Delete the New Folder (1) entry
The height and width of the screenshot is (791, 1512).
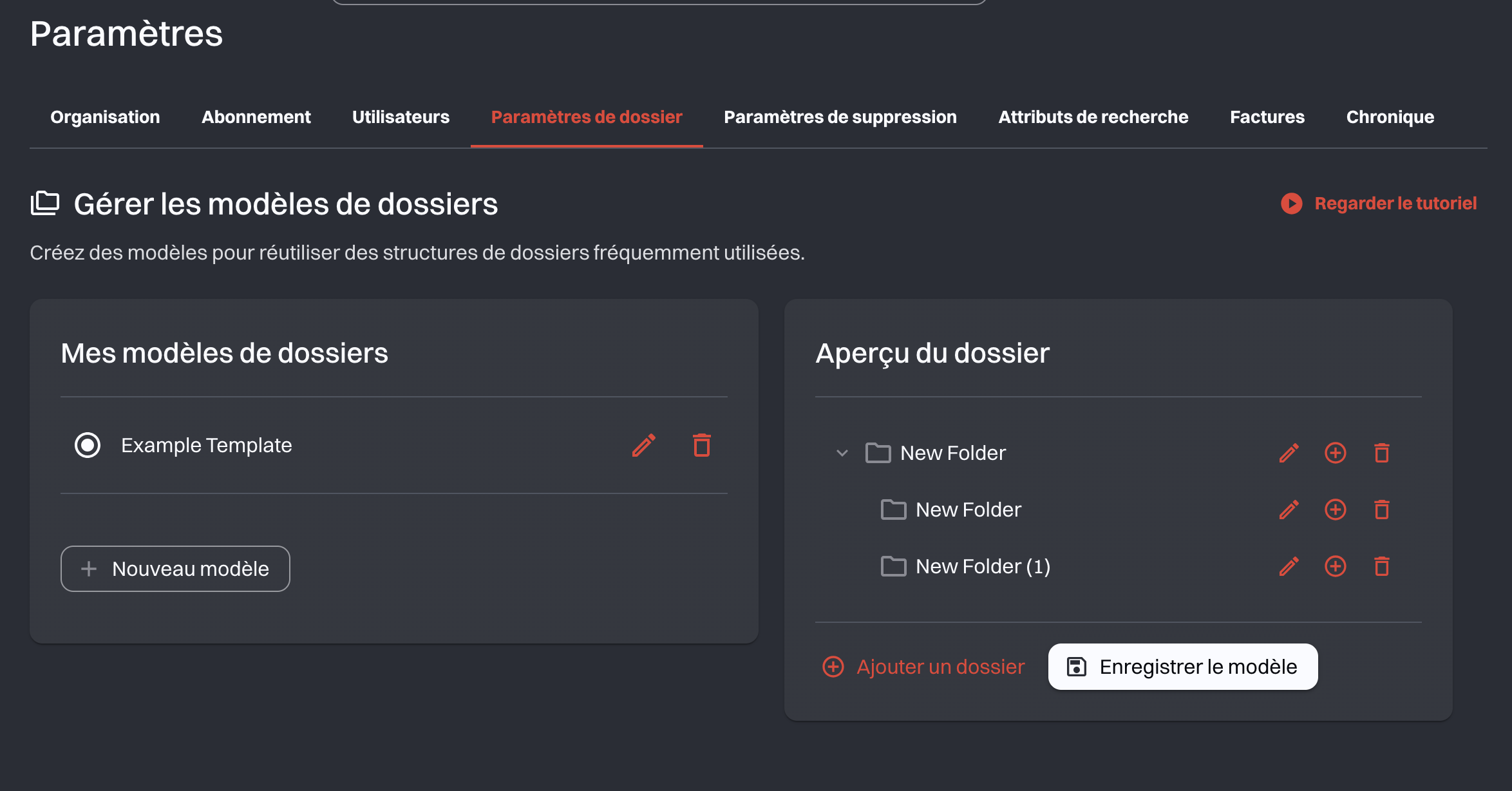point(1381,566)
